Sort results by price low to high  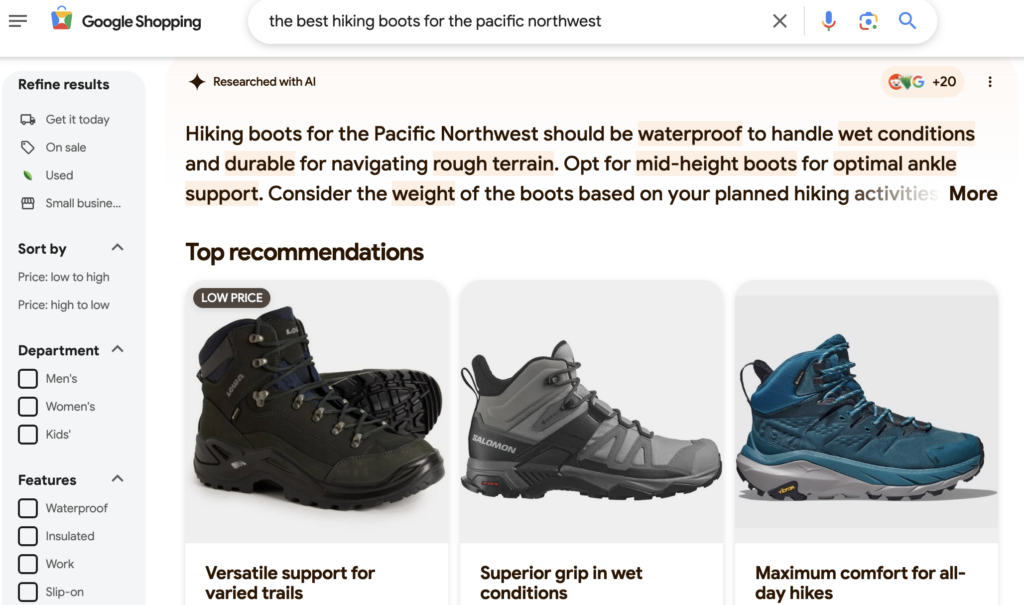65,277
